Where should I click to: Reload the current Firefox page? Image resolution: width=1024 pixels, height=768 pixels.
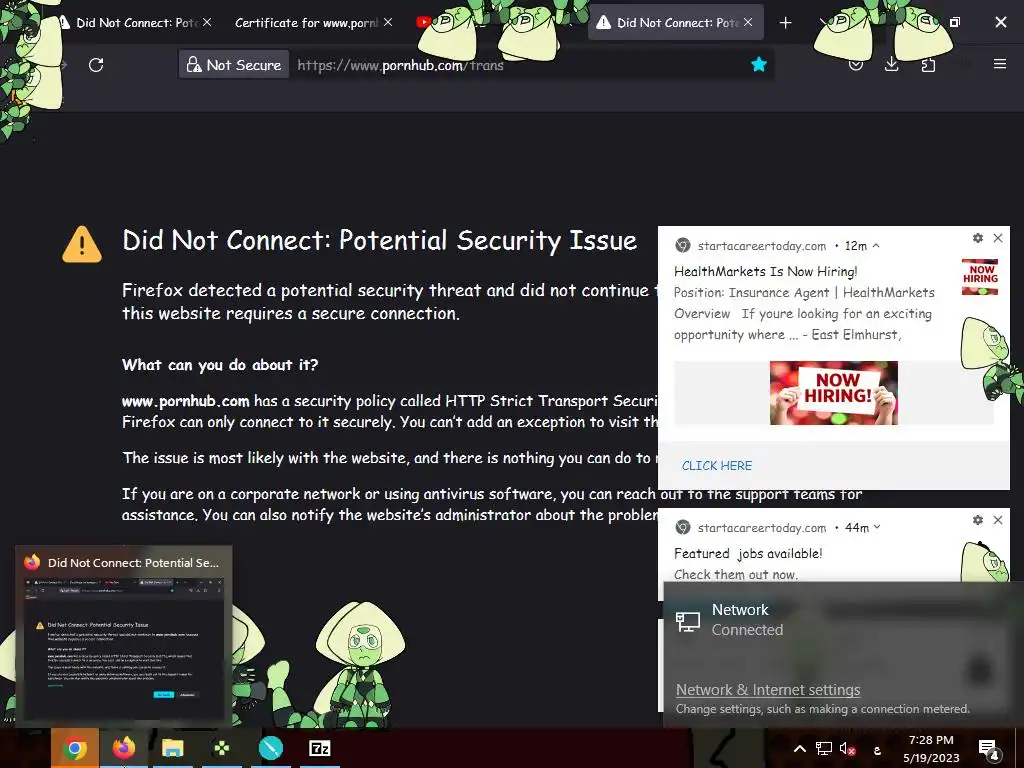[96, 65]
